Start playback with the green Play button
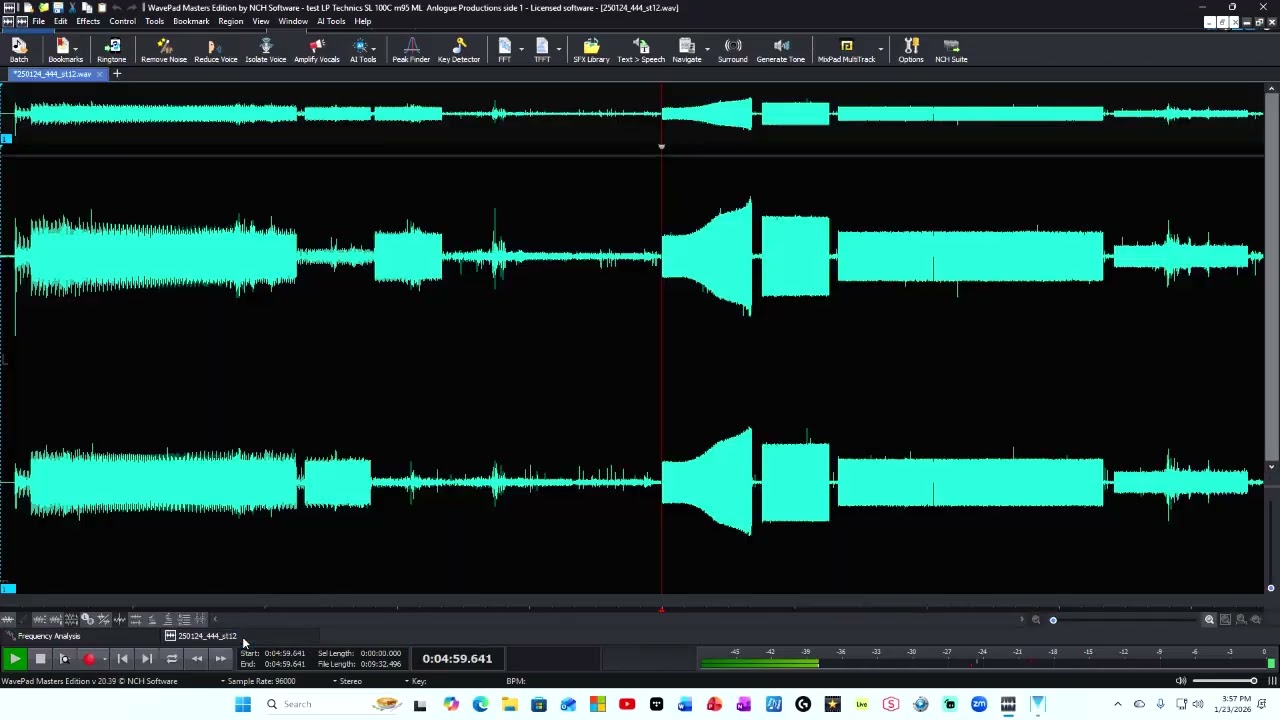 (x=14, y=659)
